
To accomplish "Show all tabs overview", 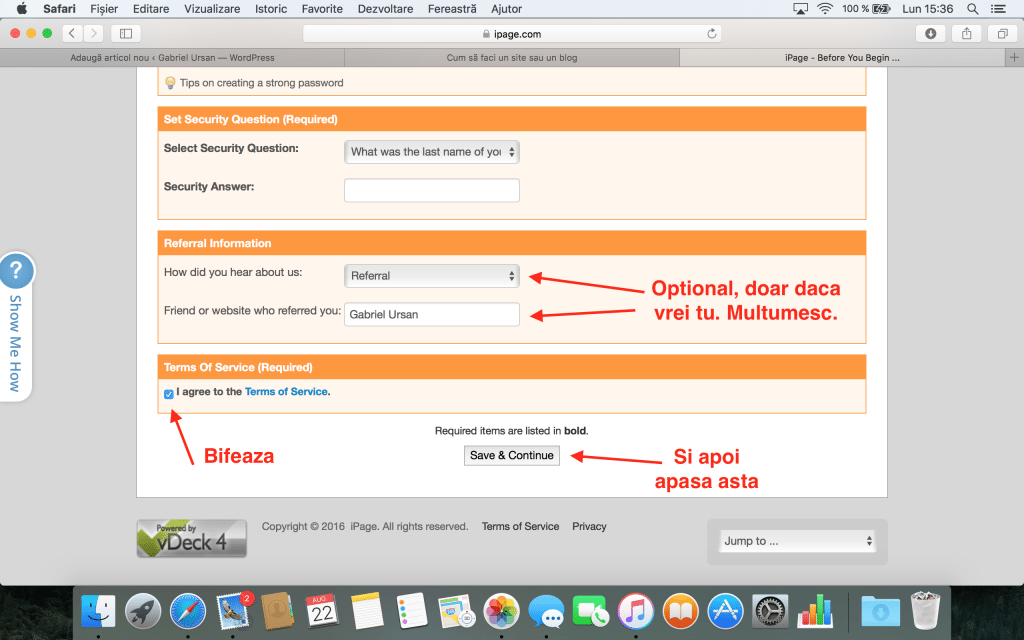I will (1002, 33).
